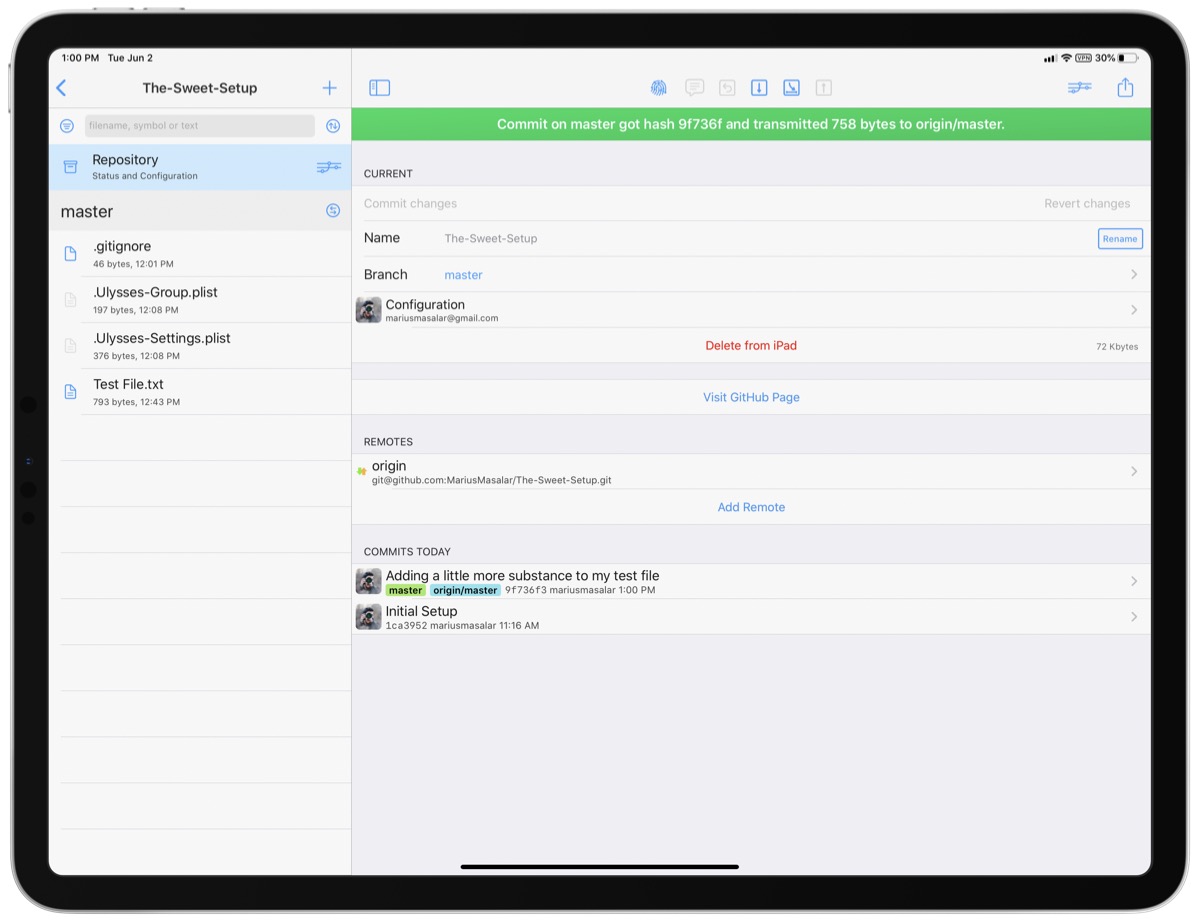This screenshot has height=924, width=1200.
Task: Toggle sort order icon beside search field
Action: click(333, 126)
